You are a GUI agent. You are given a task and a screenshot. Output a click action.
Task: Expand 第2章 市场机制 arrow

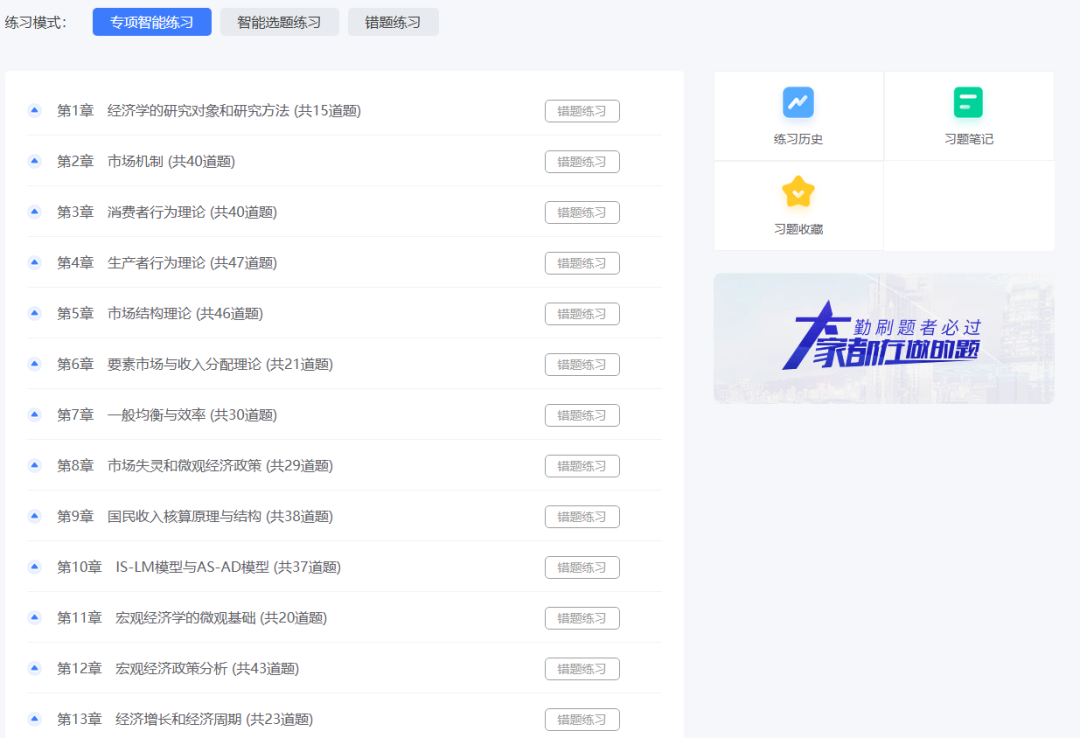[x=34, y=162]
